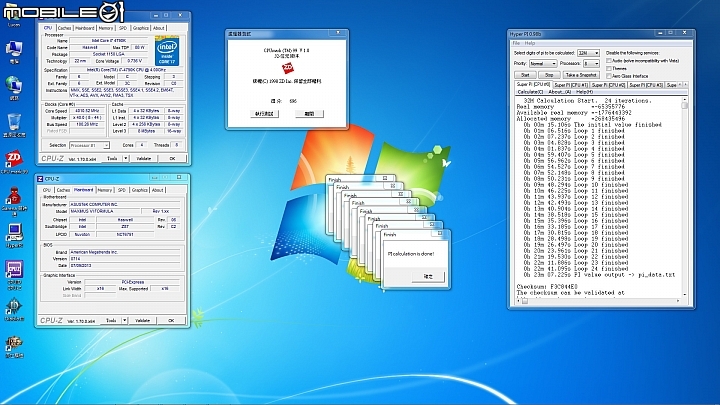Image resolution: width=720 pixels, height=405 pixels.
Task: Click left run-test button in CPUmark dialog
Action: click(264, 113)
